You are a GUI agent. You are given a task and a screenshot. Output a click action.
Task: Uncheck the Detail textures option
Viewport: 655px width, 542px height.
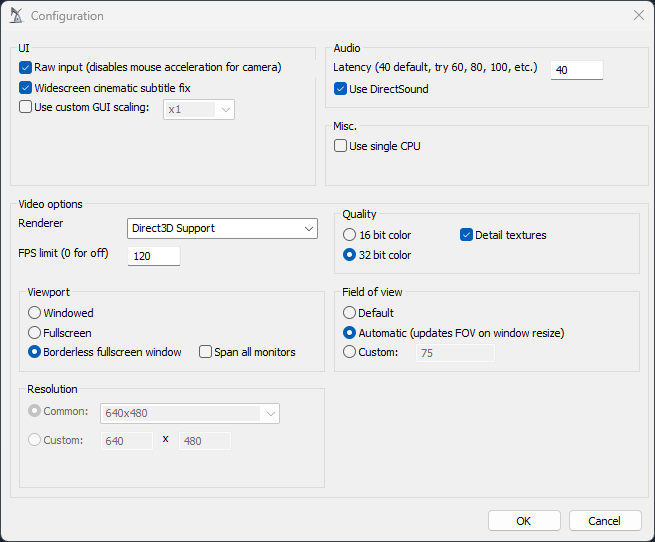[x=466, y=235]
